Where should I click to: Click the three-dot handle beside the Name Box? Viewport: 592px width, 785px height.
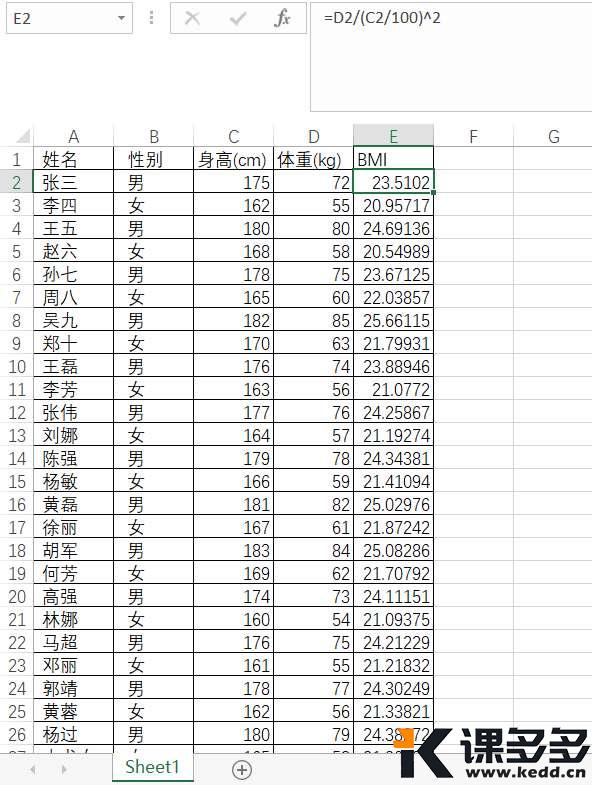151,18
